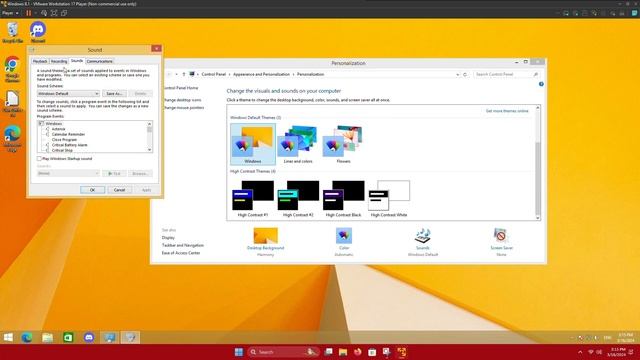Click the VMware Player pause button
This screenshot has height=360, width=640.
(29, 13)
